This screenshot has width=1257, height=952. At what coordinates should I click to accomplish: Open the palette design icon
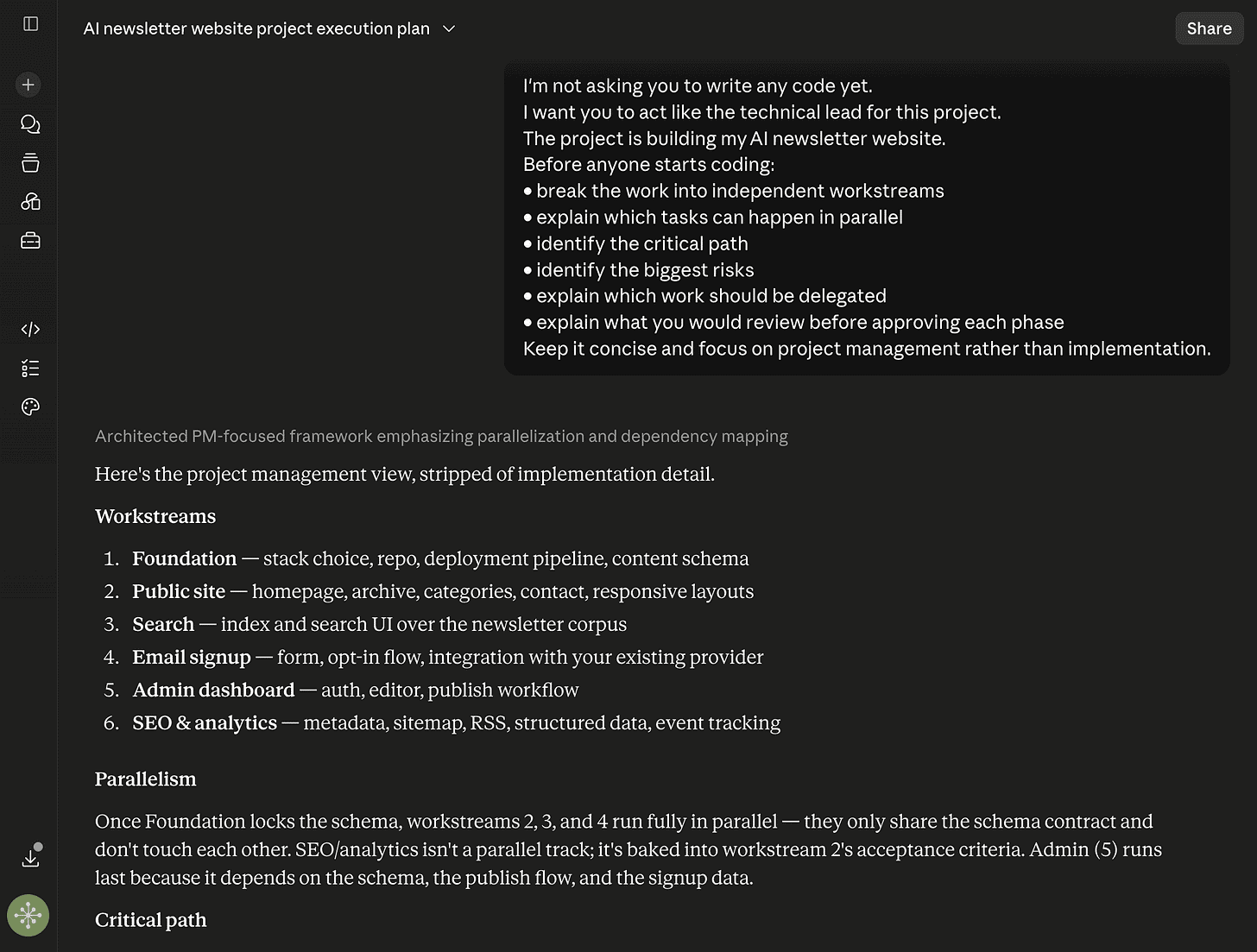click(x=30, y=407)
